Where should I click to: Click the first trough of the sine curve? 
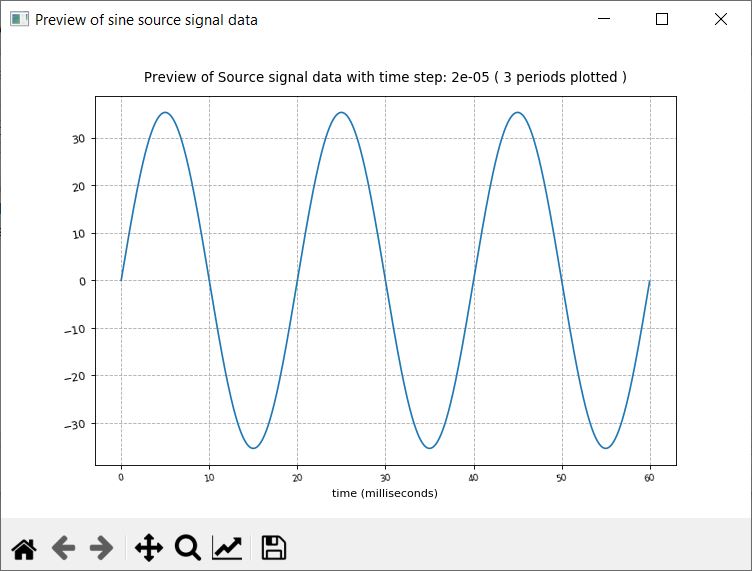click(x=253, y=448)
